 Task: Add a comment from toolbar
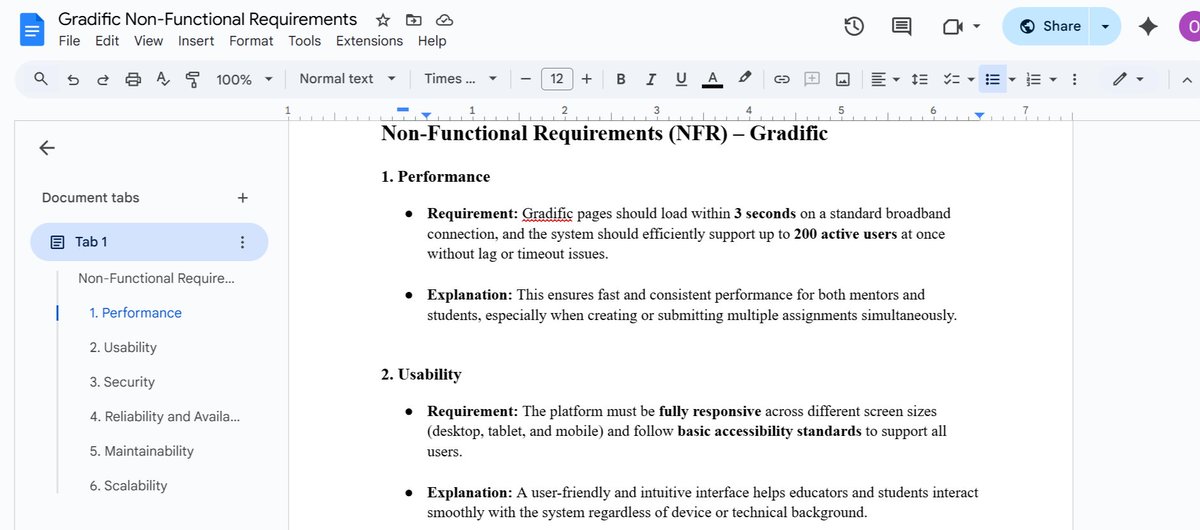[813, 79]
